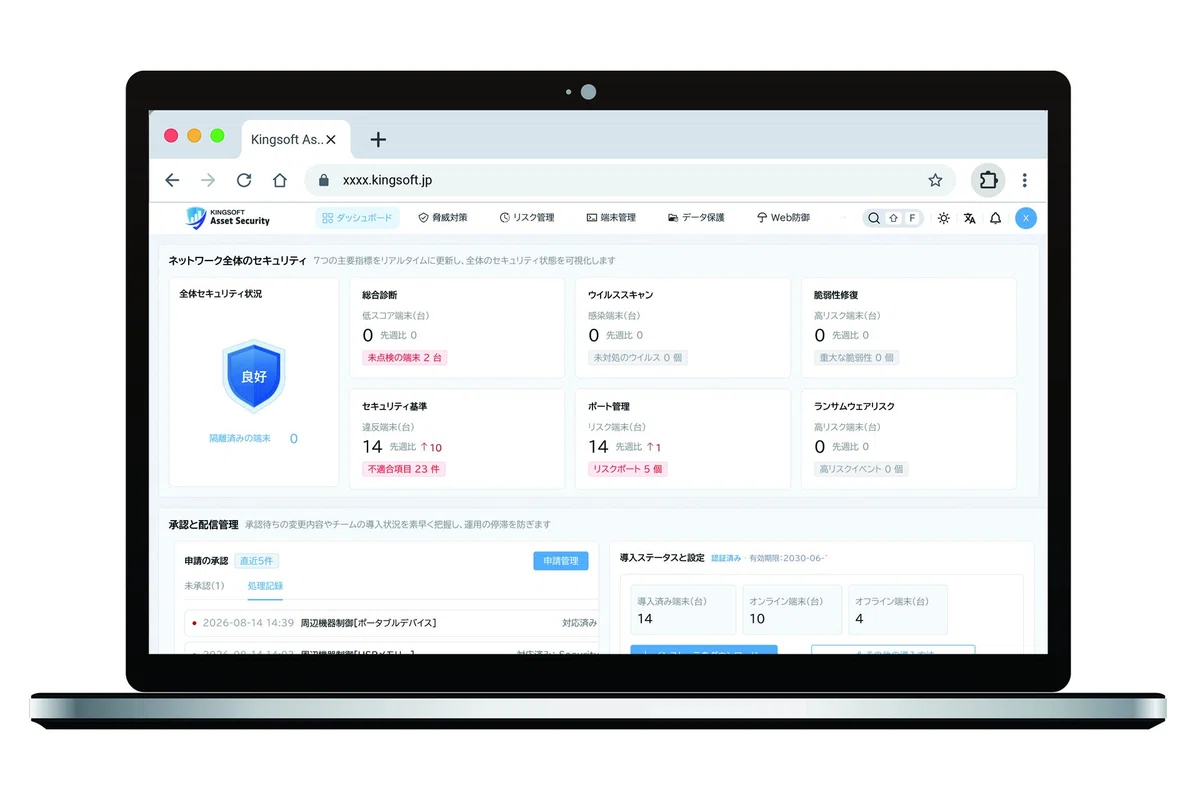This screenshot has height=800, width=1200.
Task: Click the Kingsoft Asset Security logo
Action: pos(228,217)
